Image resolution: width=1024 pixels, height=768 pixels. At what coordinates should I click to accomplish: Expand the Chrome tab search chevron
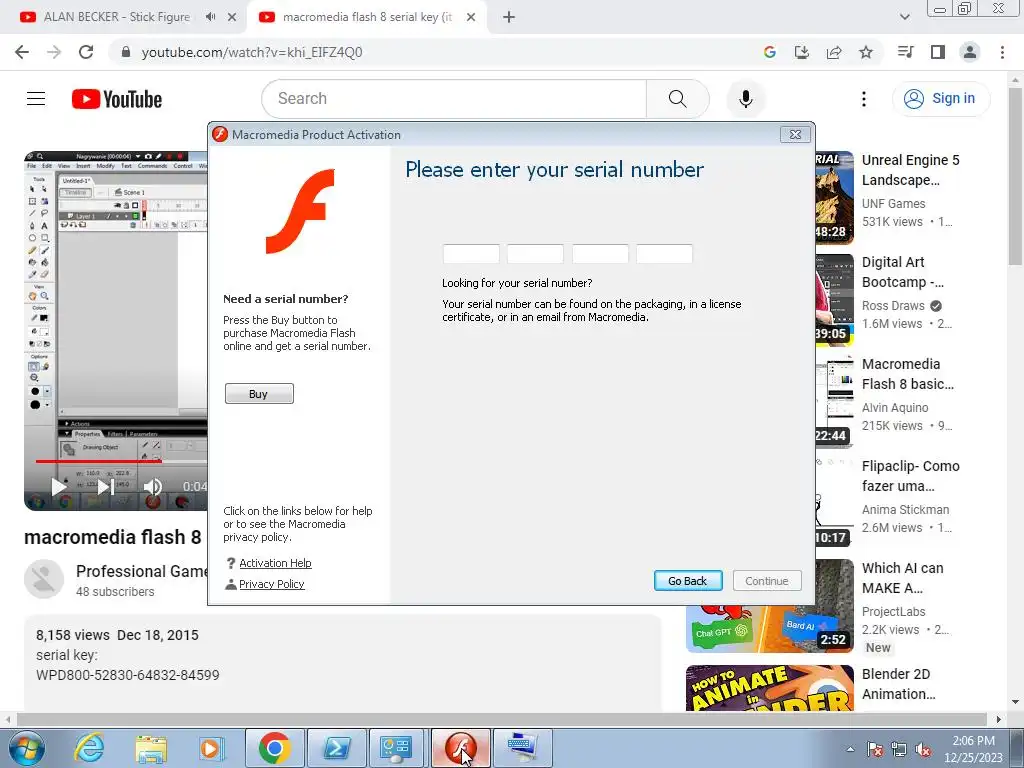(x=904, y=18)
